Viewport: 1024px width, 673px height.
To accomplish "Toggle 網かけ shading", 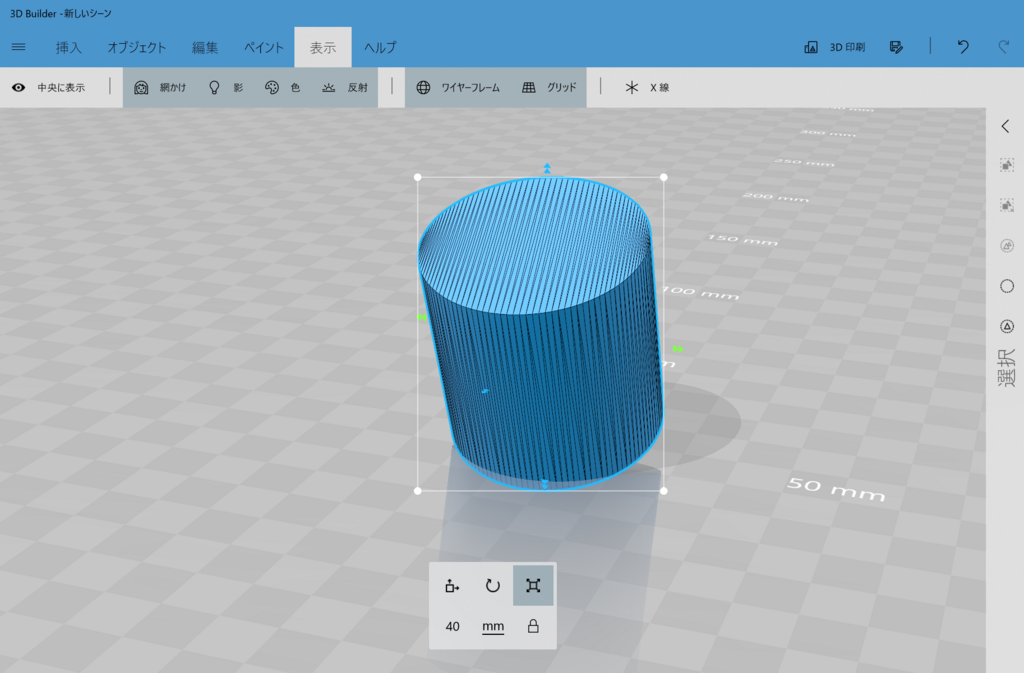I will pyautogui.click(x=160, y=87).
